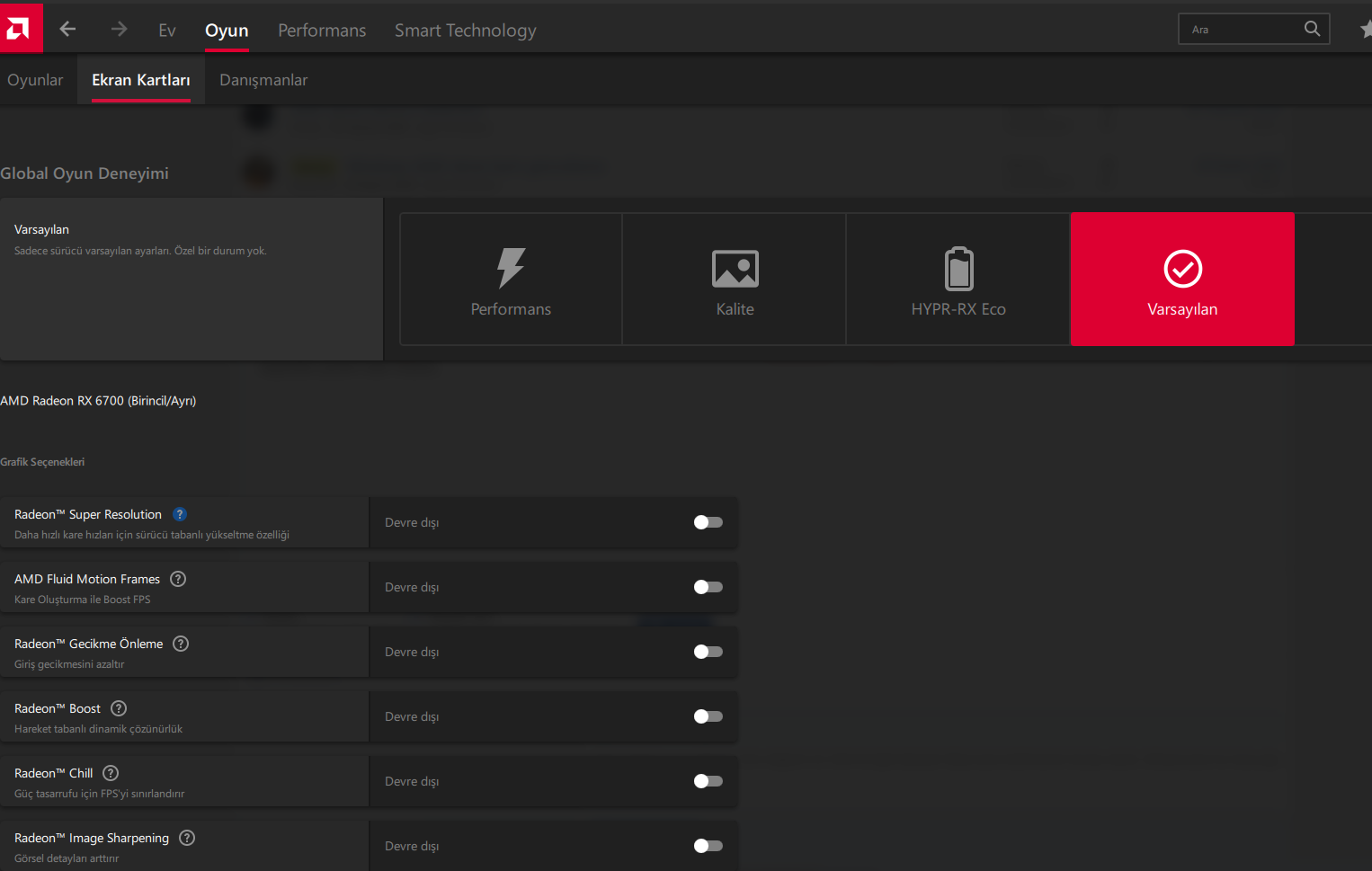Click AMD Radeon RX 6700 (Birincil/Ayrı) label

98,401
